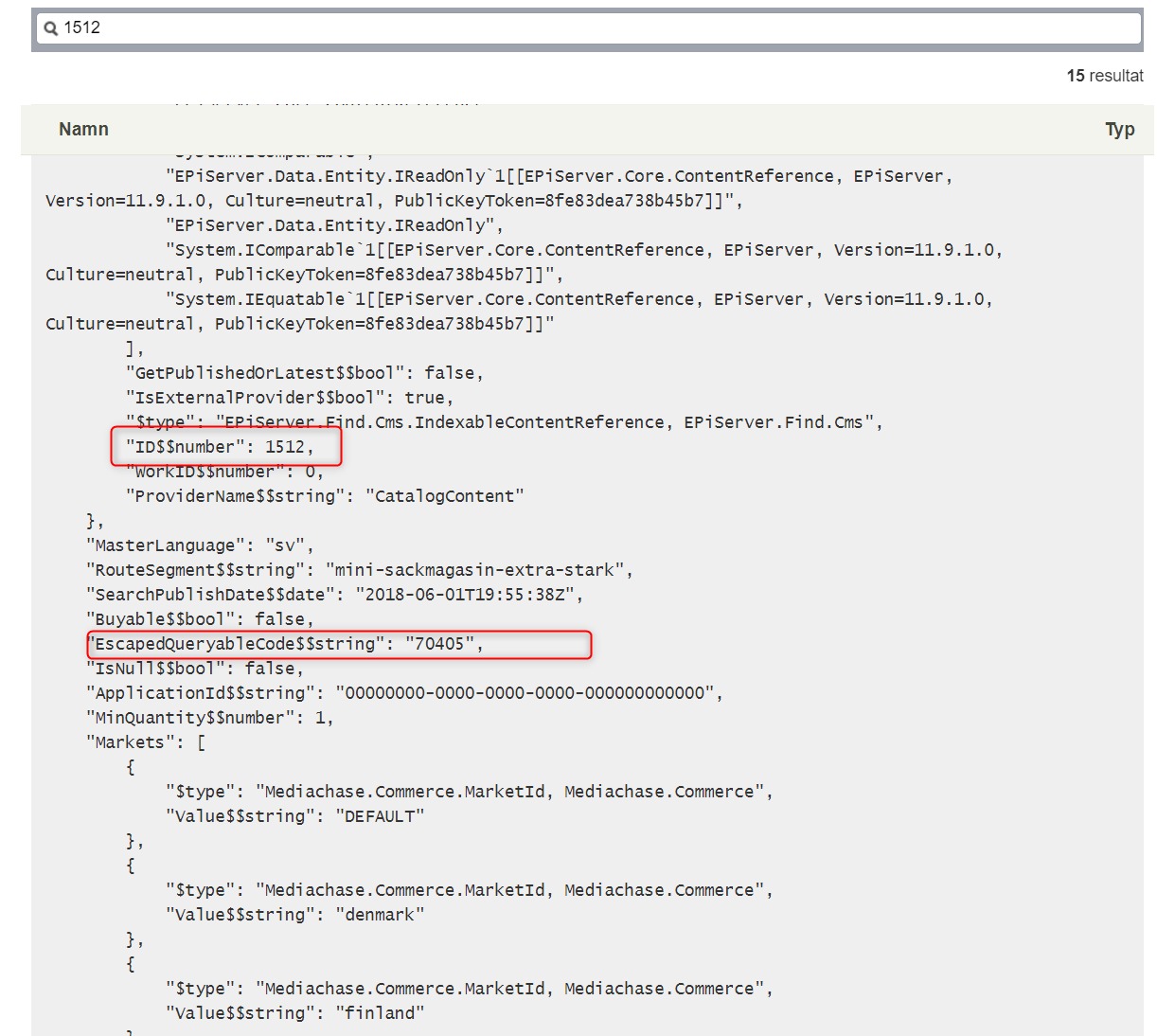Click the "finland" market value
1157x1036 pixels.
380,1013
